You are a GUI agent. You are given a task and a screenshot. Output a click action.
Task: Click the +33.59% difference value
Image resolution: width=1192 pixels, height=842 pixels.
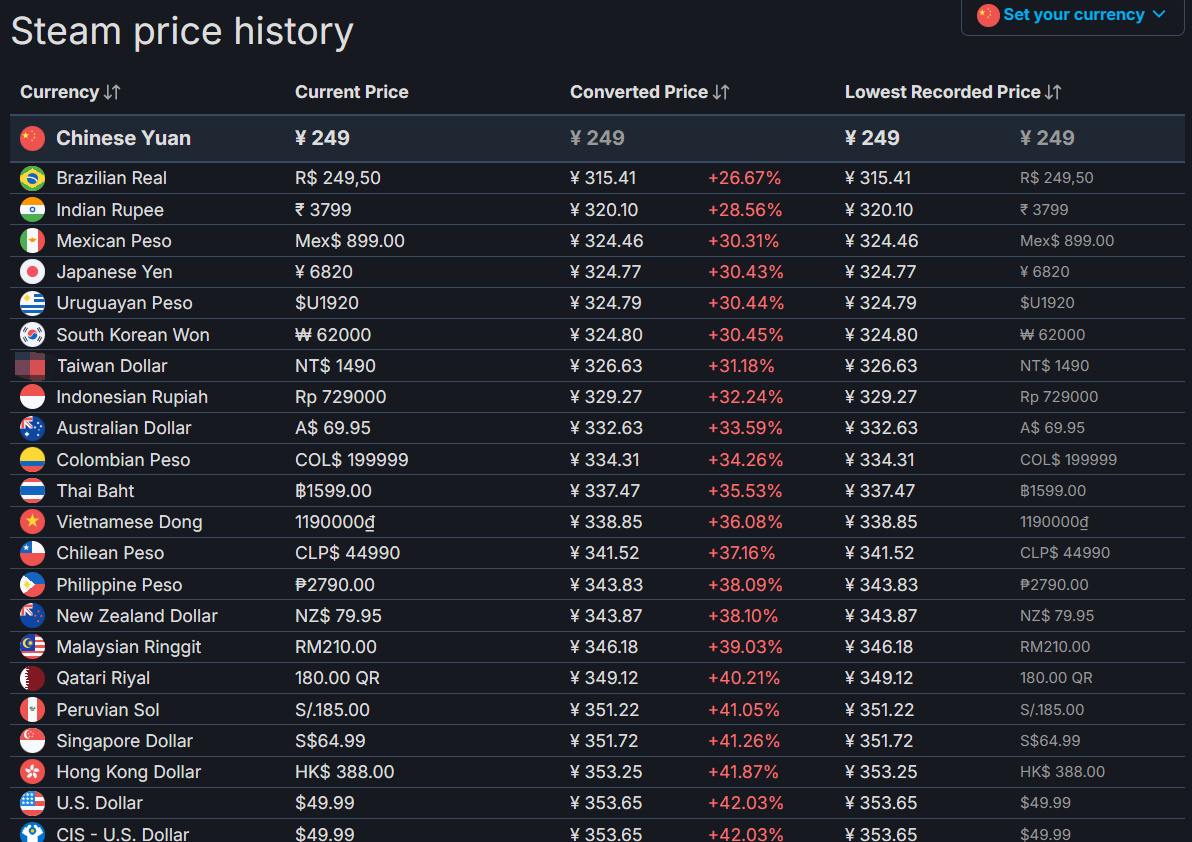(x=745, y=428)
